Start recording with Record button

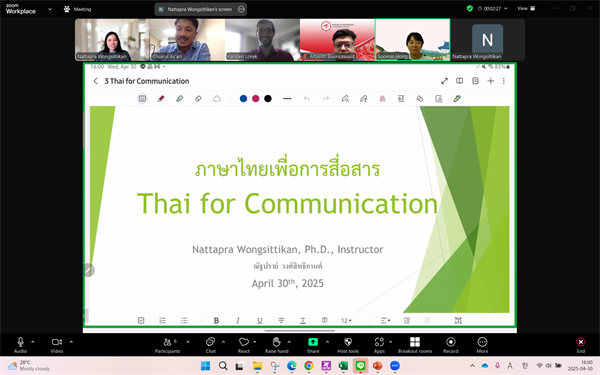click(x=451, y=345)
